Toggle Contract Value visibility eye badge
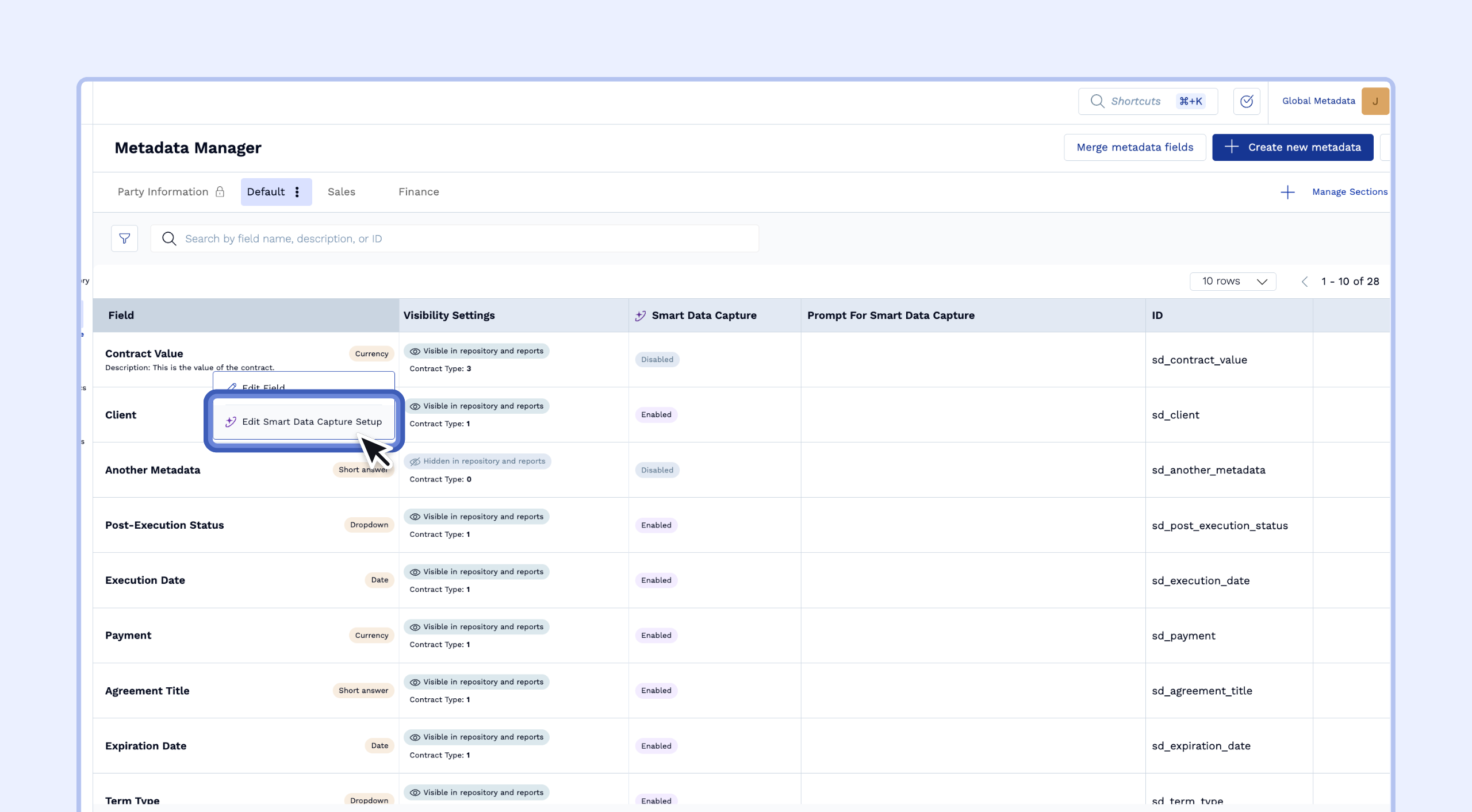 [x=476, y=351]
